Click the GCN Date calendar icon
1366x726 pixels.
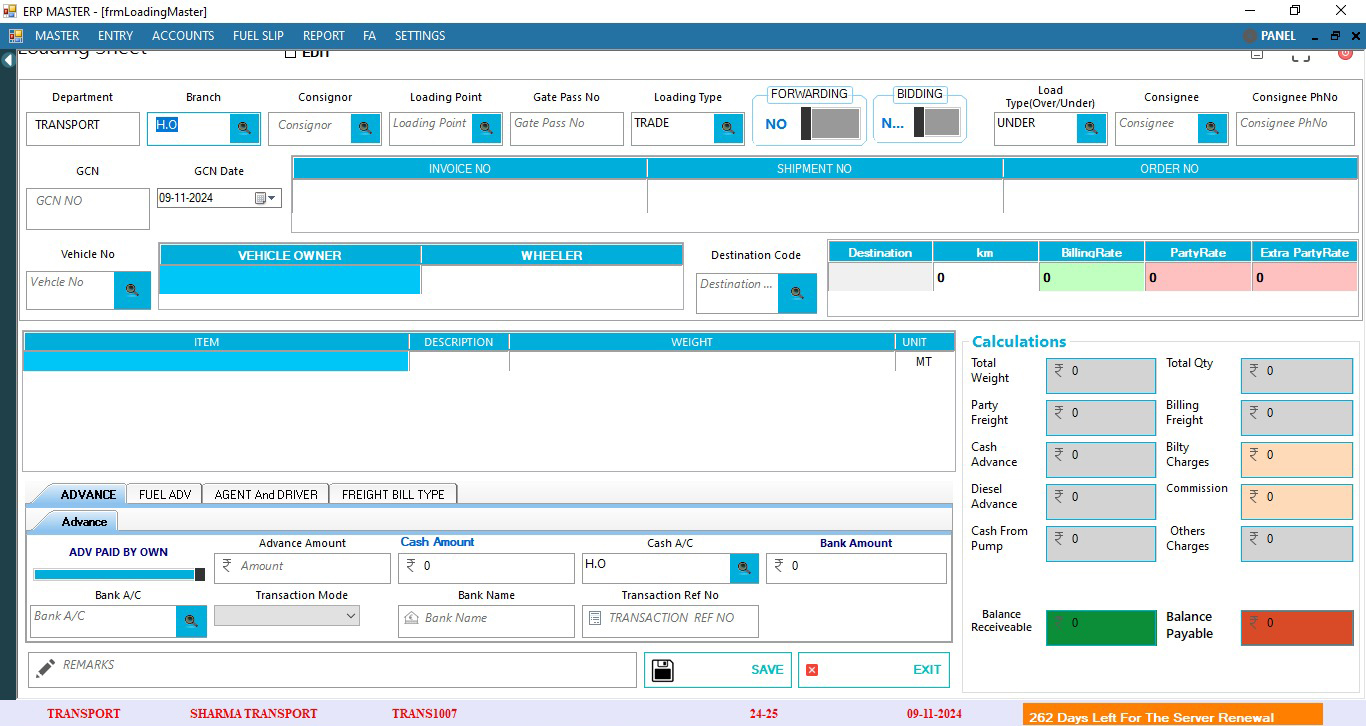click(x=260, y=198)
